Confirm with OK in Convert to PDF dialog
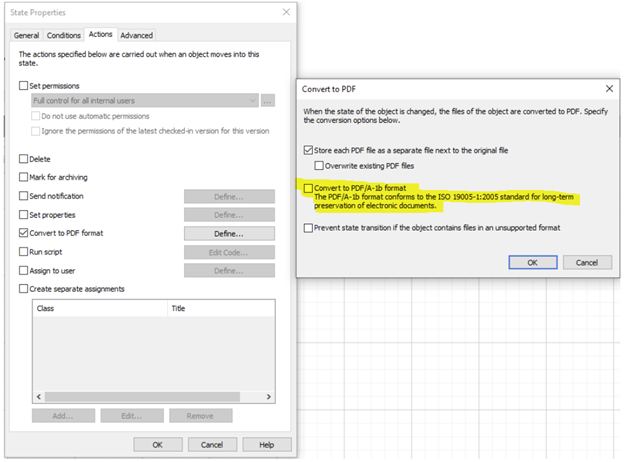This screenshot has height=462, width=624. pos(532,263)
